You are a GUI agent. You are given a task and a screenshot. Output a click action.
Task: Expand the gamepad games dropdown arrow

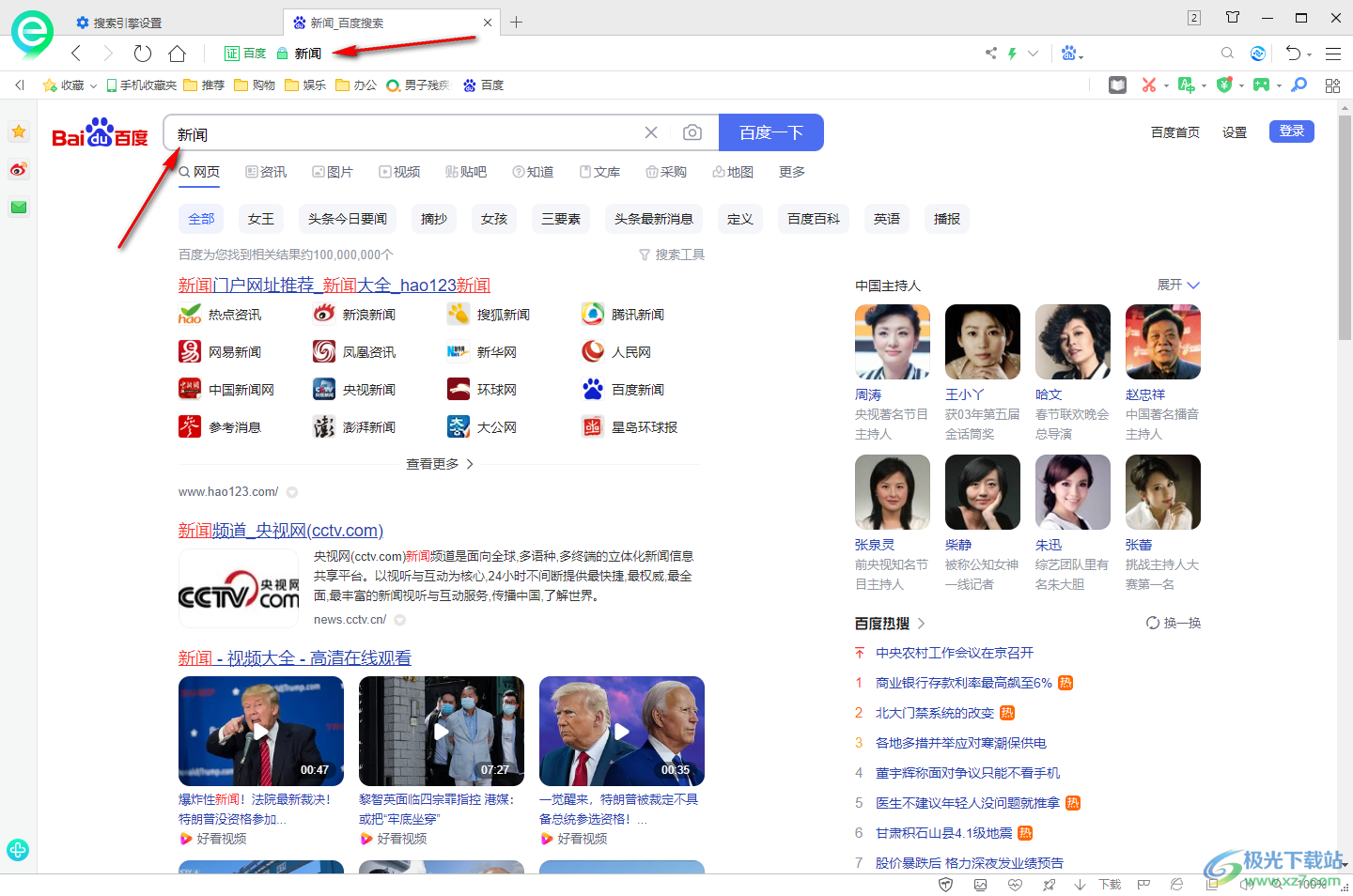point(1279,86)
